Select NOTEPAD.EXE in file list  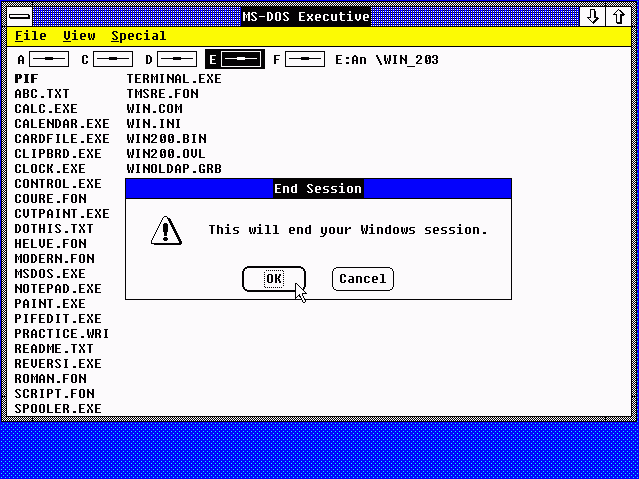tap(57, 288)
